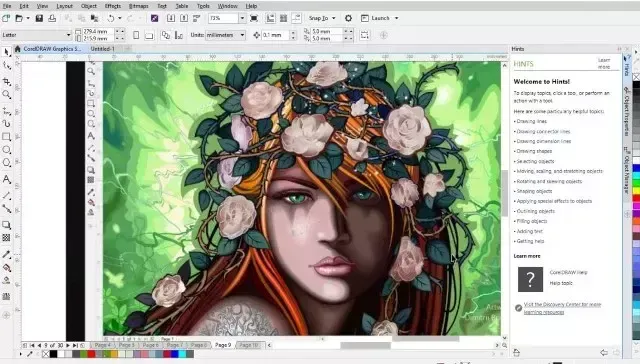Select the Text tool in the left toolbox

pos(7,179)
